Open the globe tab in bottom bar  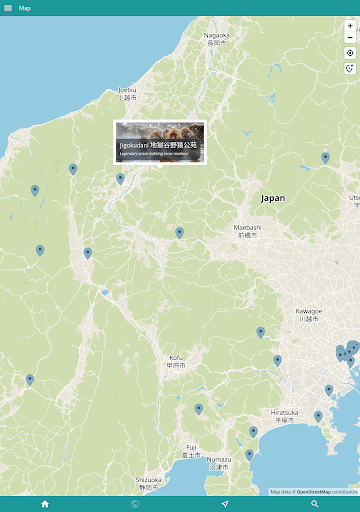coord(135,504)
